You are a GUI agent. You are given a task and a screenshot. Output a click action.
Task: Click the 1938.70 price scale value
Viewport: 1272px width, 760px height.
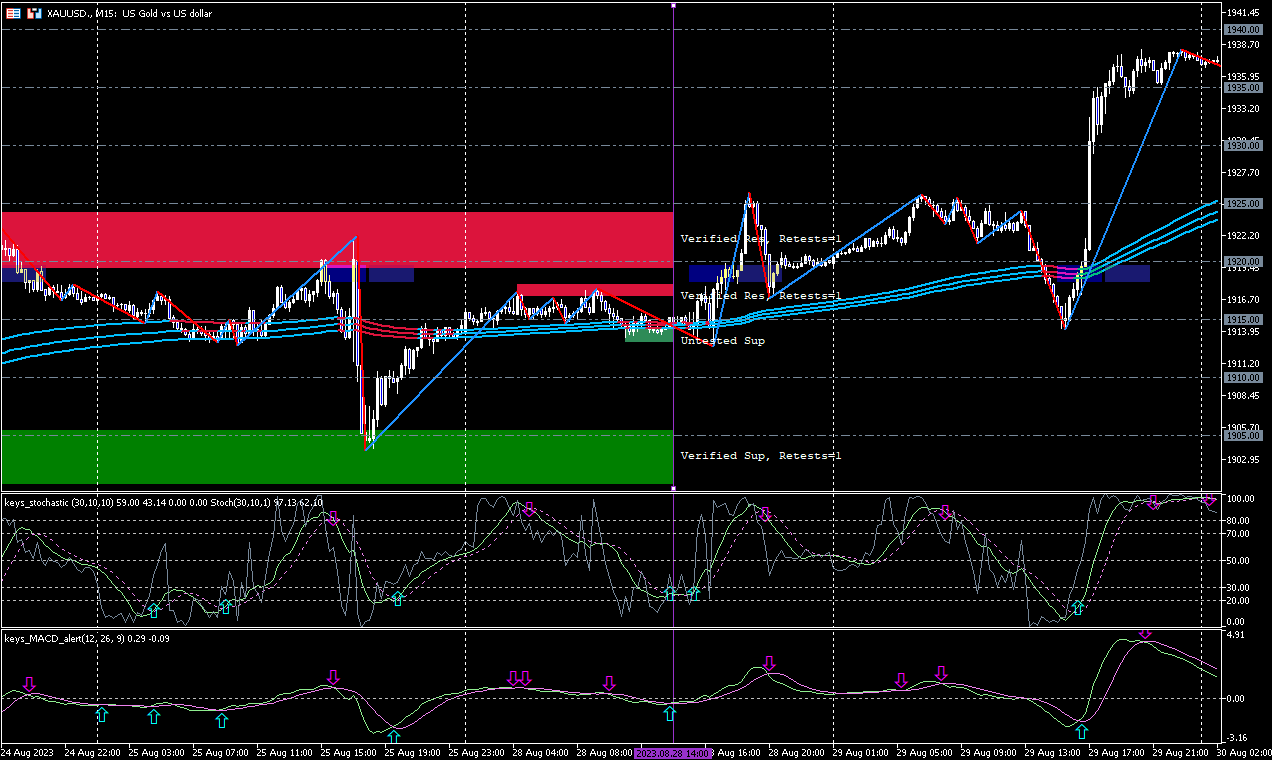(x=1244, y=45)
